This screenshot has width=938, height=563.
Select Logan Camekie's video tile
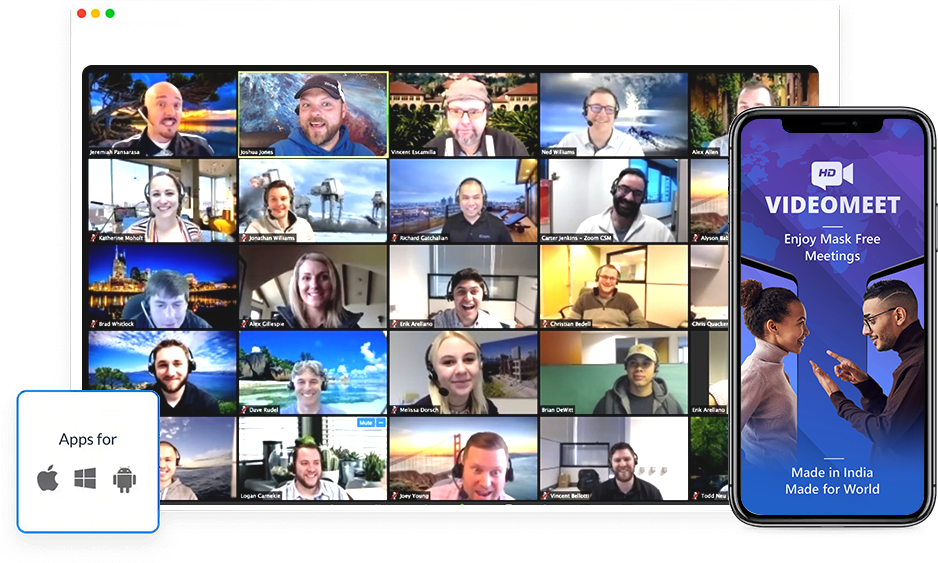click(x=313, y=458)
